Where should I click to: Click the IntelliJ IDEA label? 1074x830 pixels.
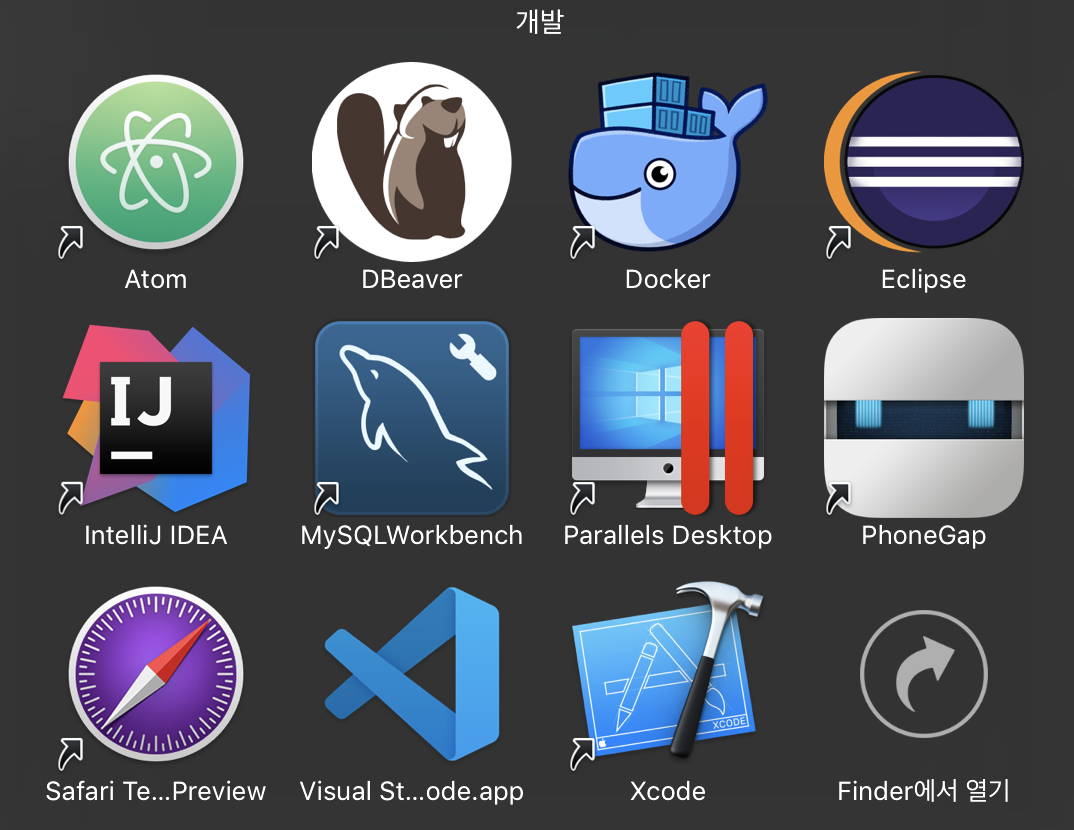[x=155, y=536]
